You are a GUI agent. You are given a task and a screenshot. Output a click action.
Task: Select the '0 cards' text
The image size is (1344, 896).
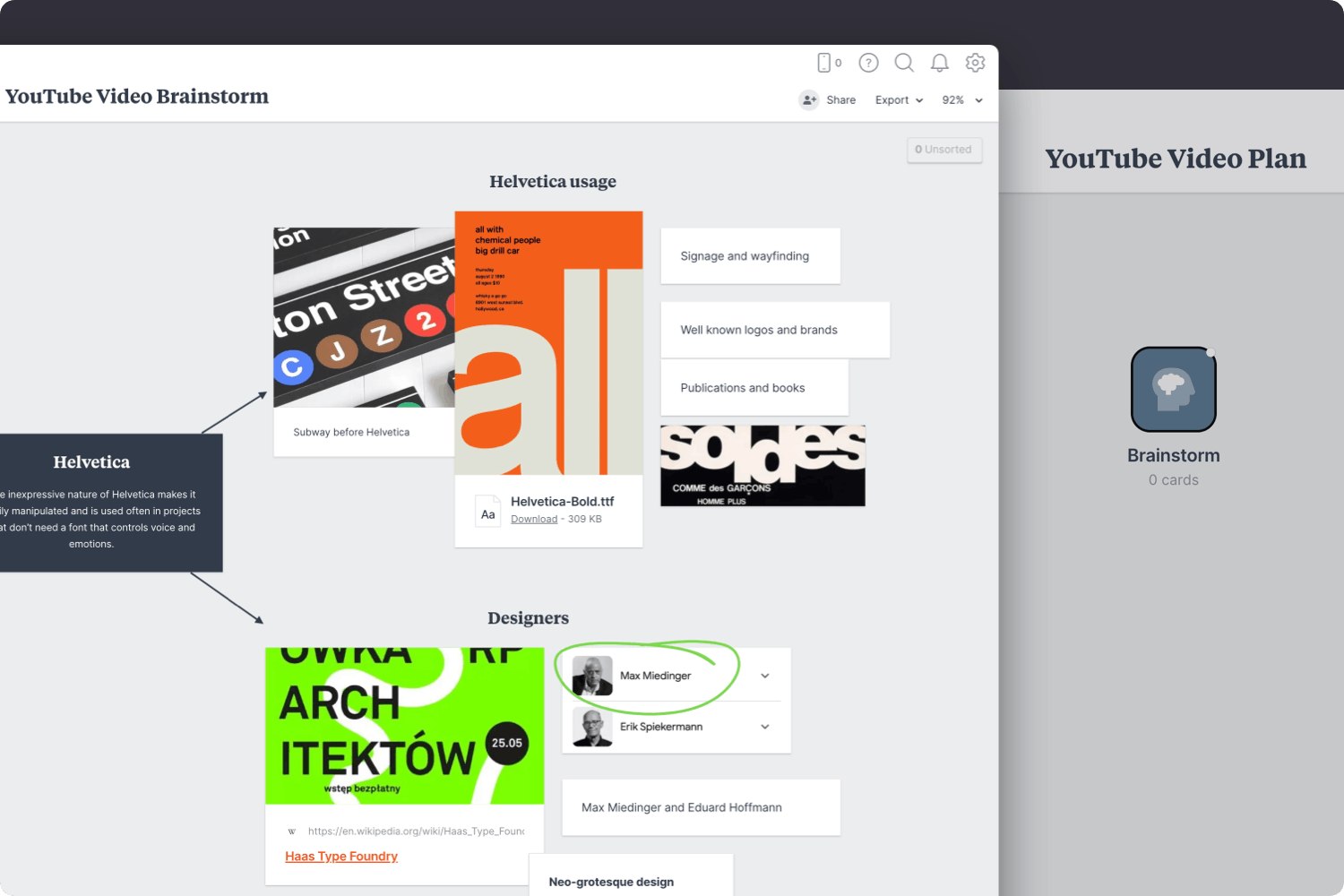click(x=1174, y=480)
